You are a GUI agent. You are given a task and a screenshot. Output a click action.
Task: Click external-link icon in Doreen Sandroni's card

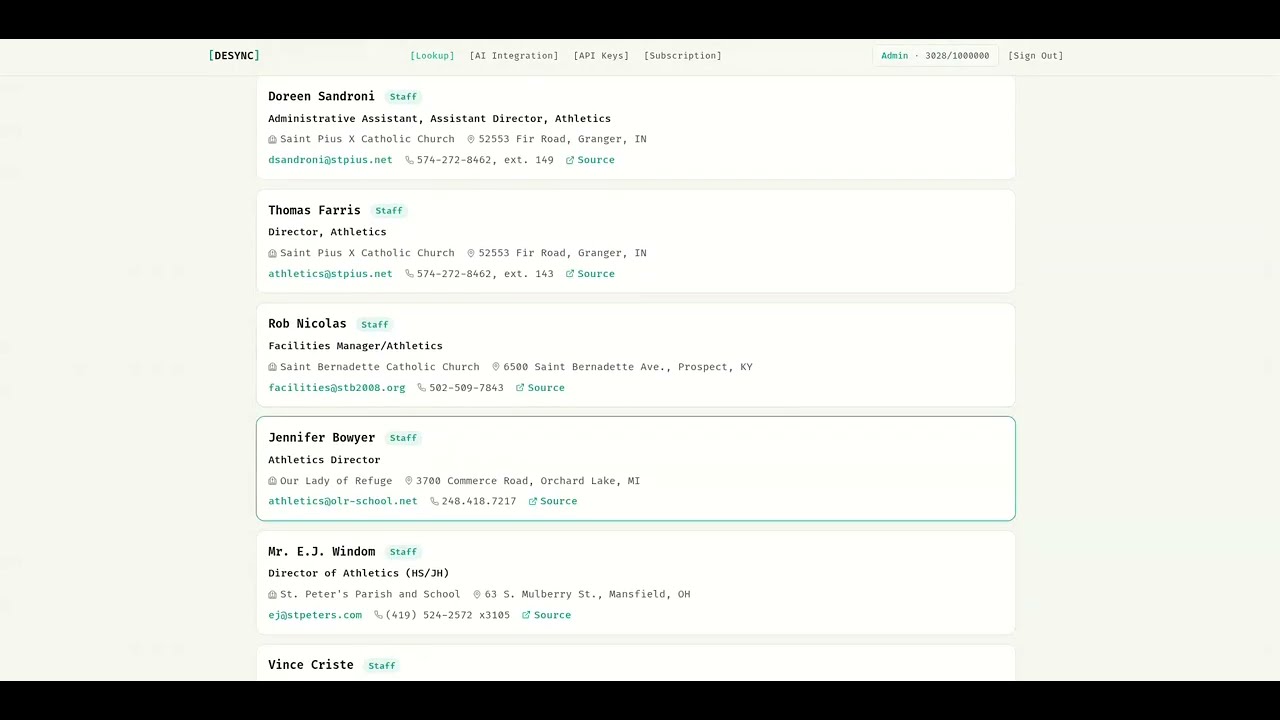pos(570,160)
